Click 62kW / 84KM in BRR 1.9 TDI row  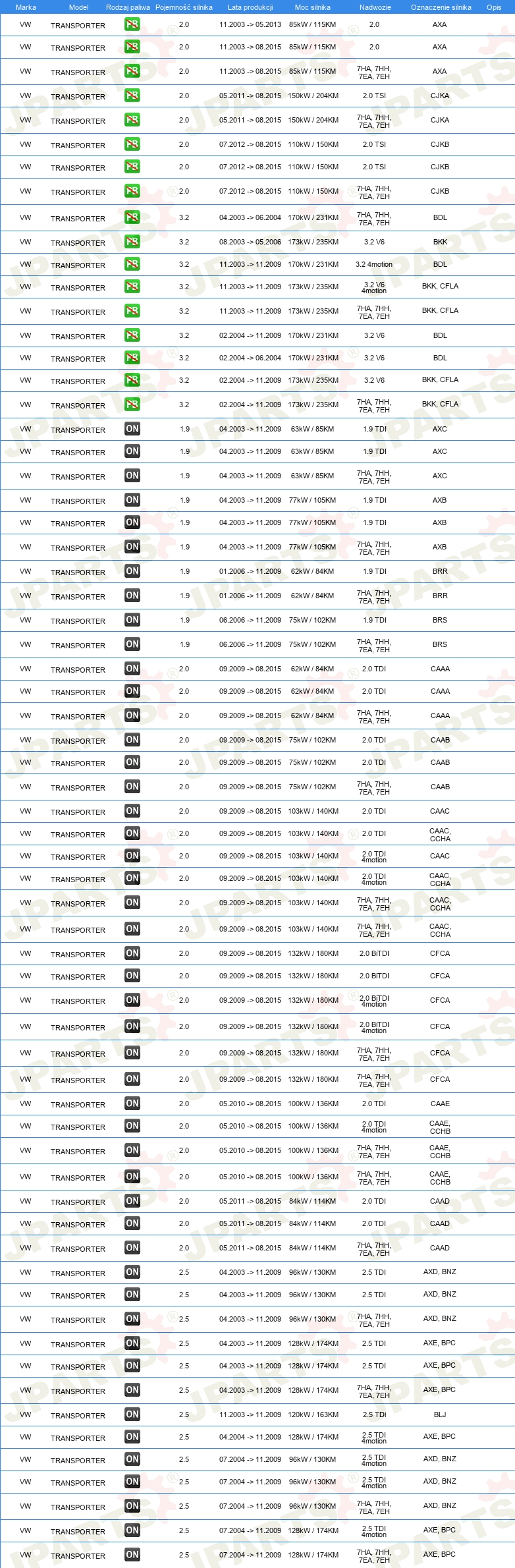point(313,571)
